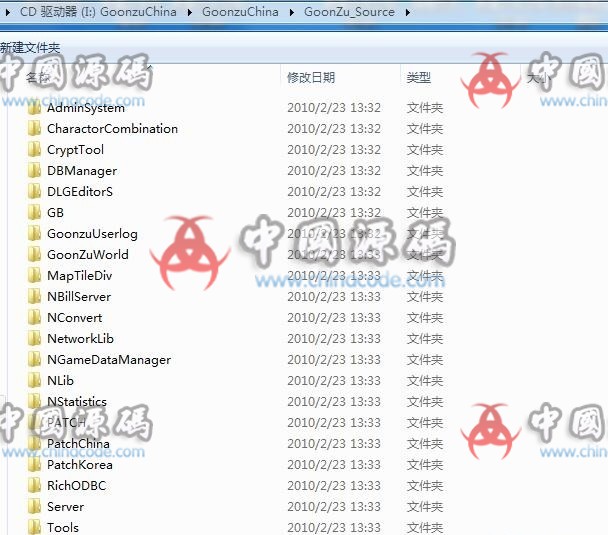
Task: Select the CryptTool folder icon
Action: [34, 150]
